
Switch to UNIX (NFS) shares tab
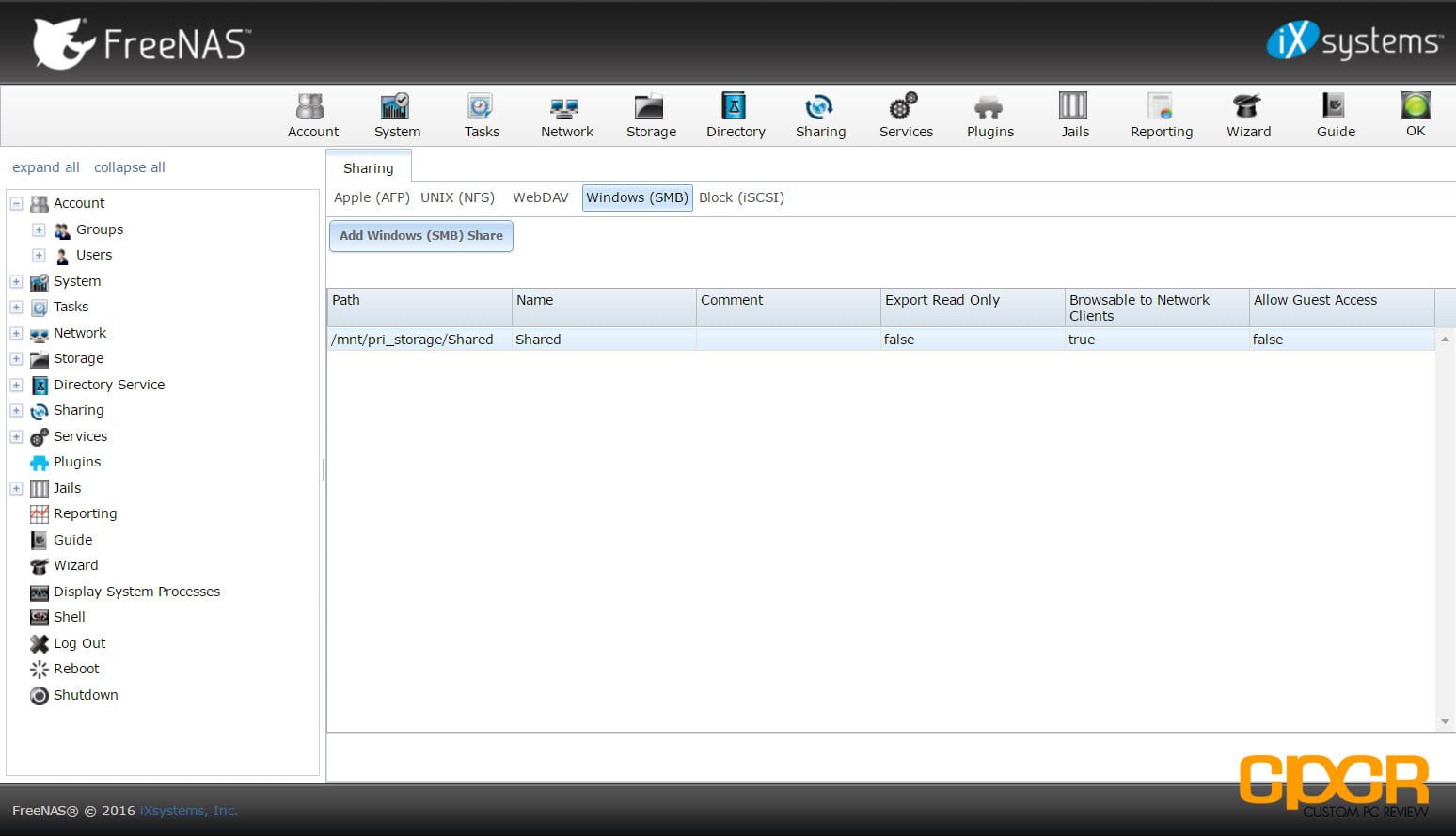point(457,197)
